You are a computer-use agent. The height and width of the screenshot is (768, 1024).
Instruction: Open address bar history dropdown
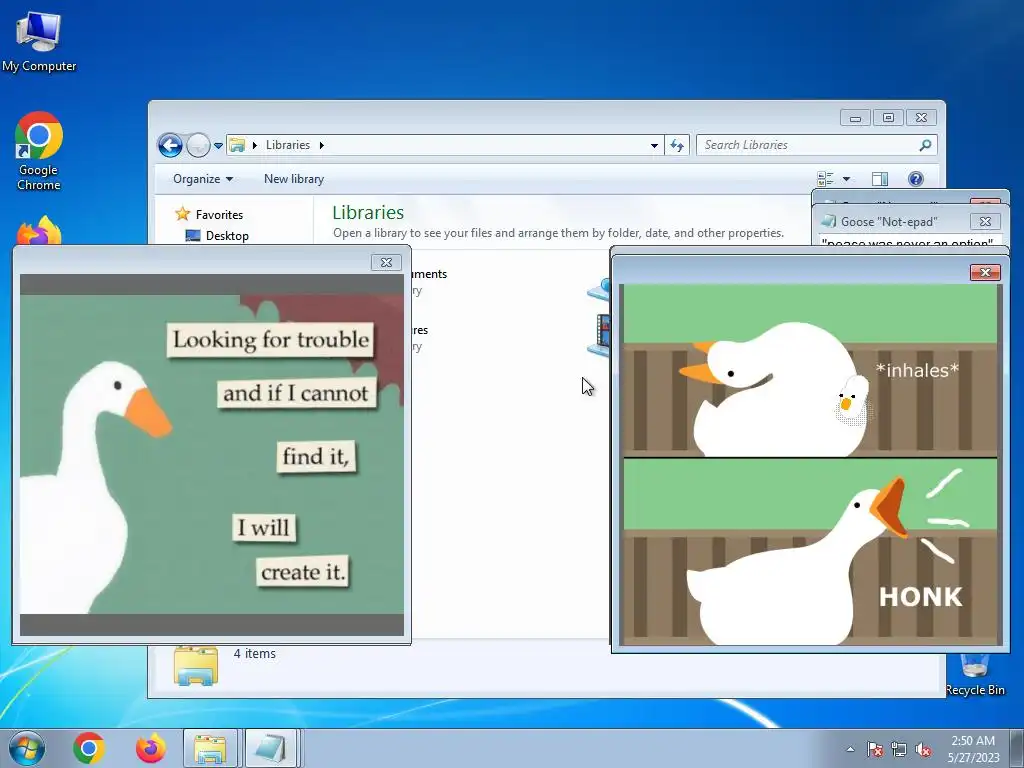pyautogui.click(x=654, y=146)
